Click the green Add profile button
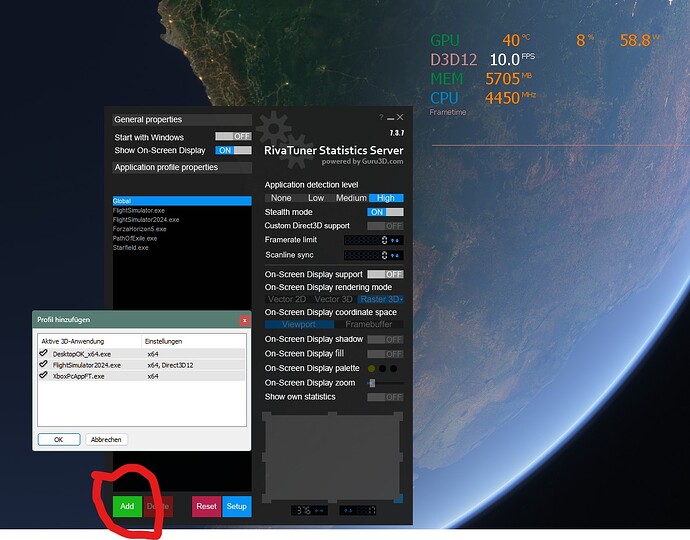The height and width of the screenshot is (540, 690). [127, 506]
